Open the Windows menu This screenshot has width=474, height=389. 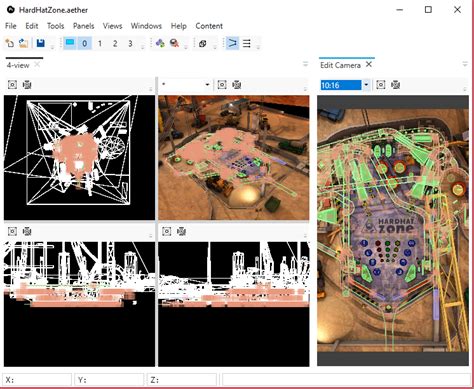(146, 26)
